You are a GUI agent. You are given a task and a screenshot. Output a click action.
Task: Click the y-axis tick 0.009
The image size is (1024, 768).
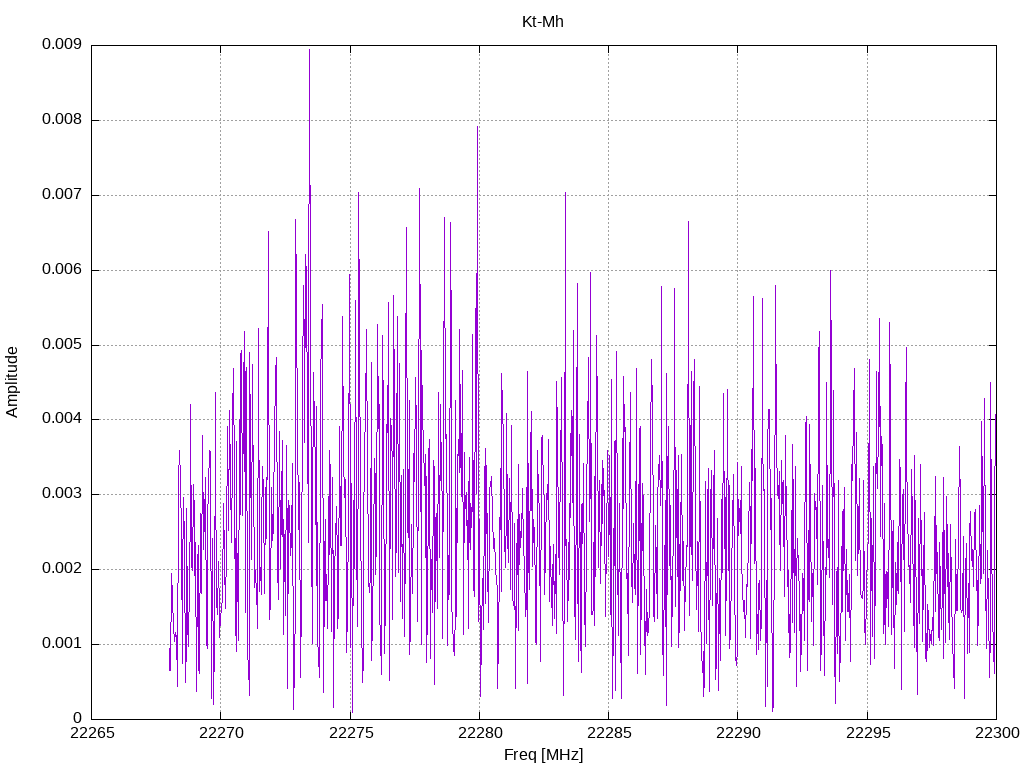click(x=62, y=44)
